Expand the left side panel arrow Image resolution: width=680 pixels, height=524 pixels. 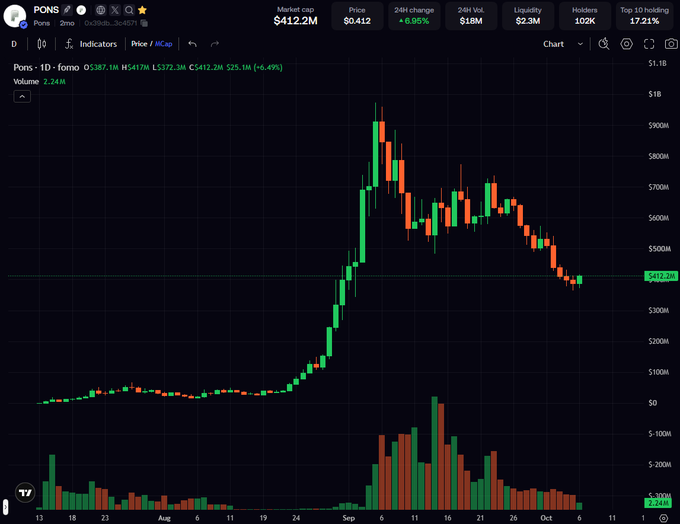(5, 506)
